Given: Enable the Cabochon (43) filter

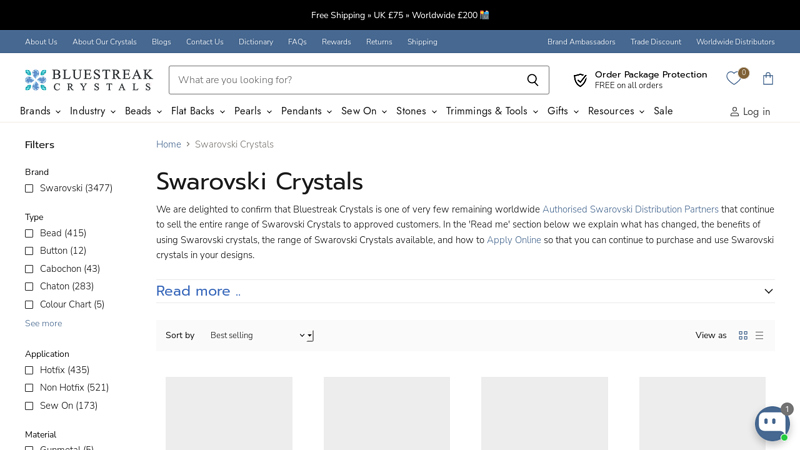Looking at the screenshot, I should 29,269.
